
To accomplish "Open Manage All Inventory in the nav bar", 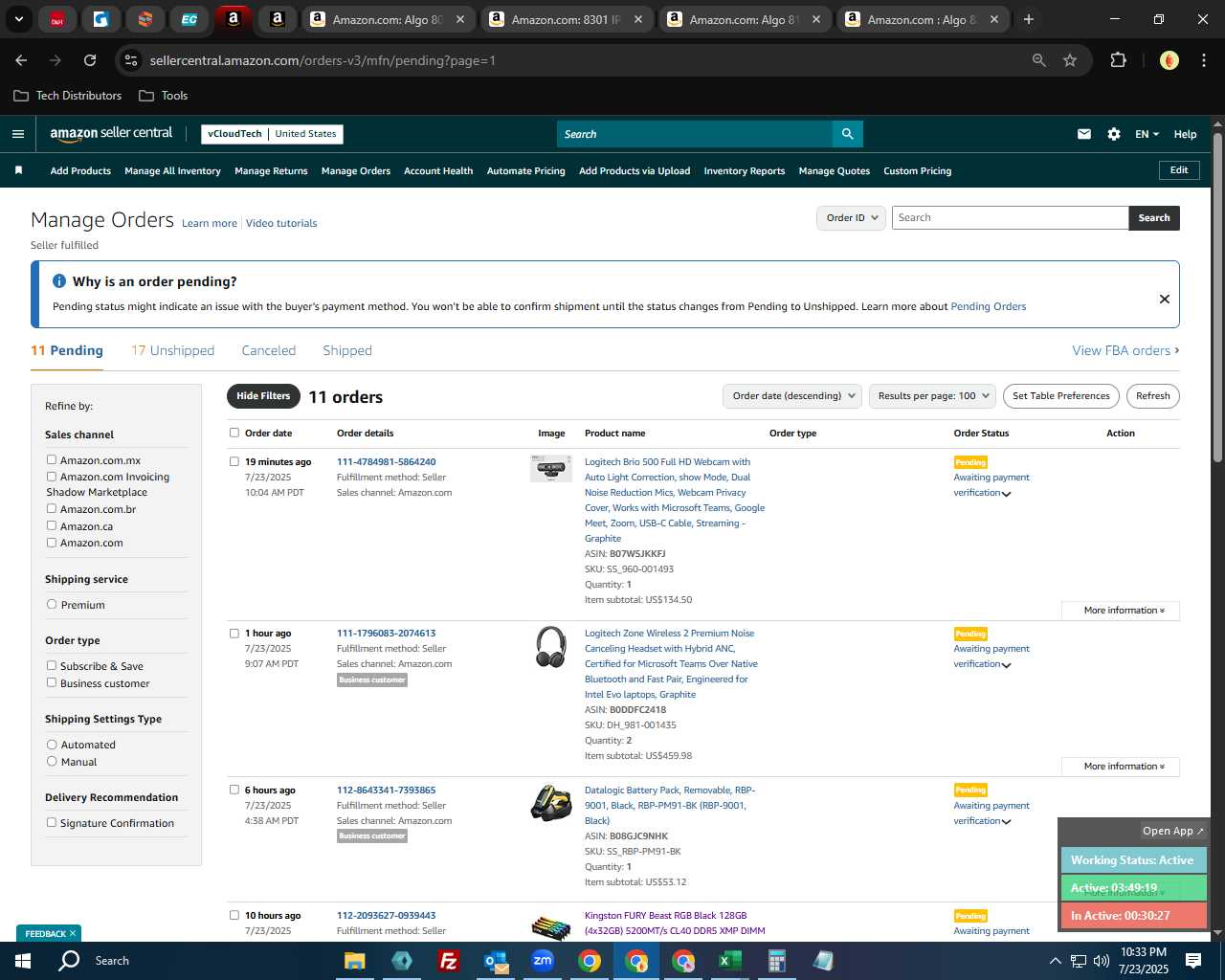I will pos(172,170).
